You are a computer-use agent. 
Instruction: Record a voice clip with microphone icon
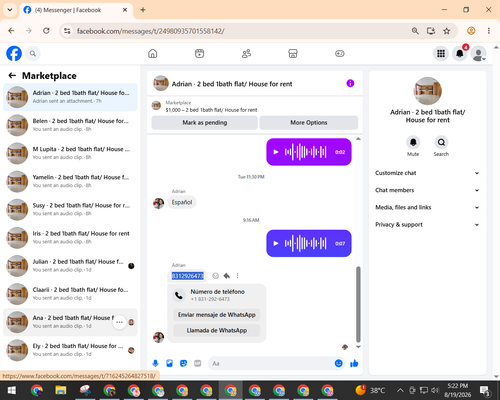tap(155, 363)
